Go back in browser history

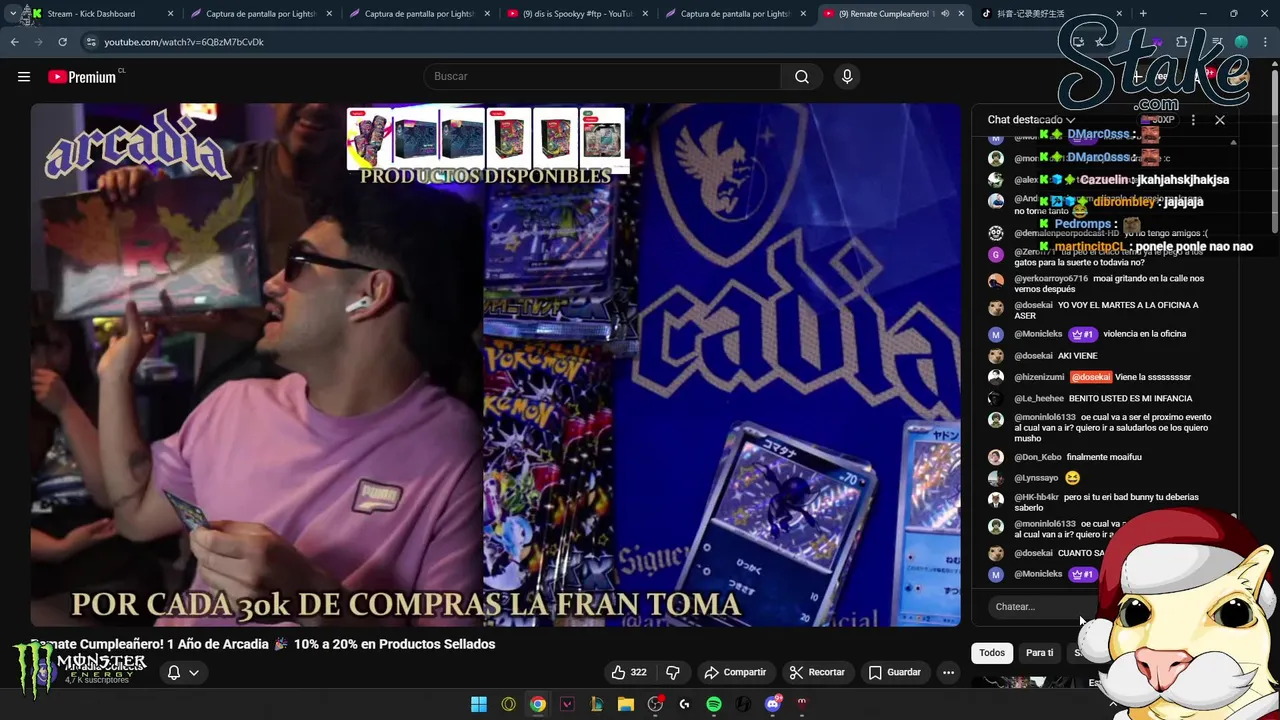tap(14, 42)
